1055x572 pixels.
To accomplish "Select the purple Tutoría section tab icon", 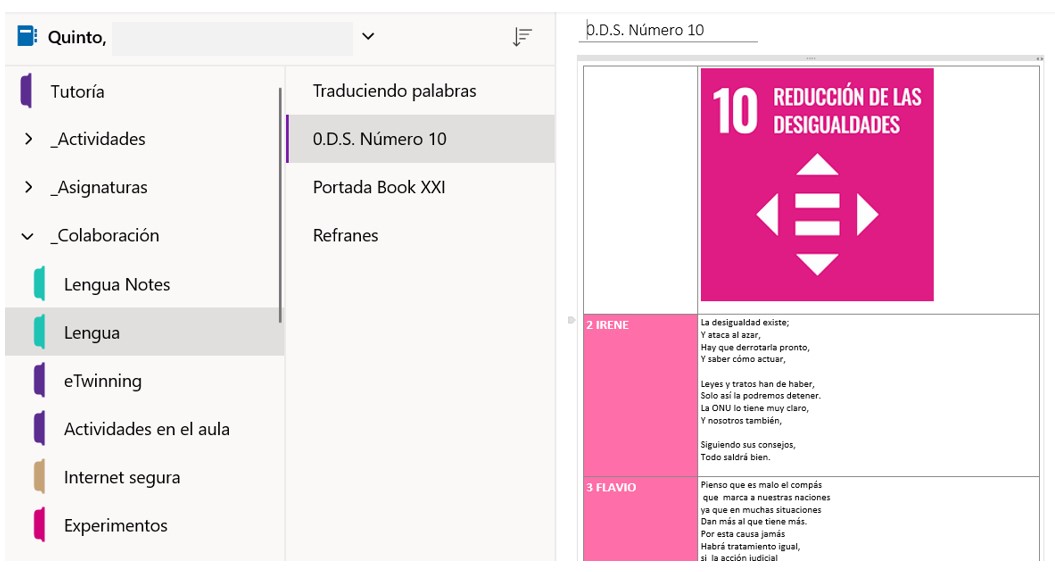I will pos(26,91).
